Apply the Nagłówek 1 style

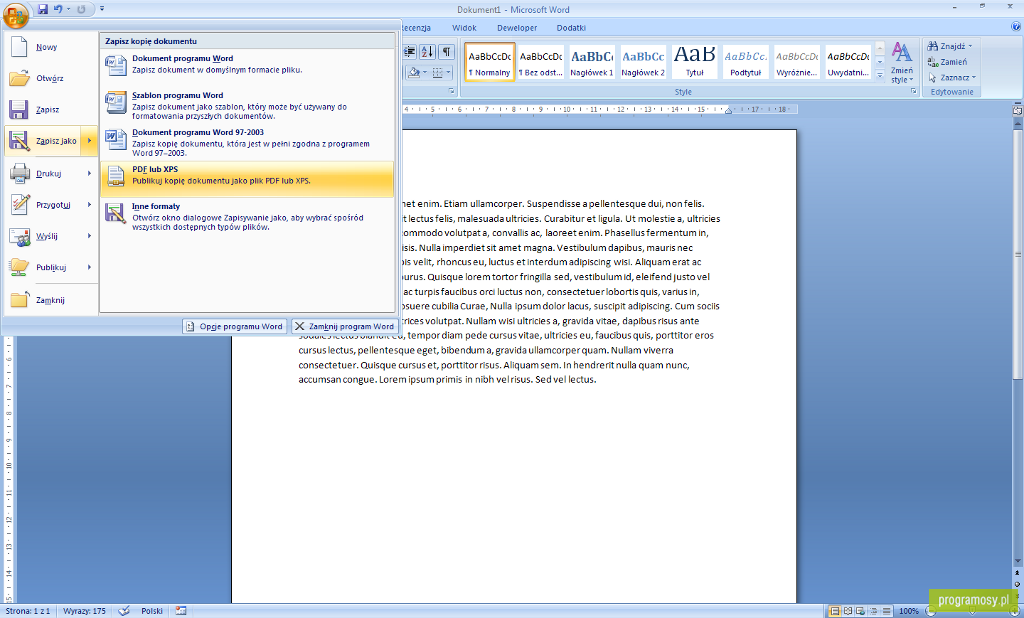[x=592, y=62]
